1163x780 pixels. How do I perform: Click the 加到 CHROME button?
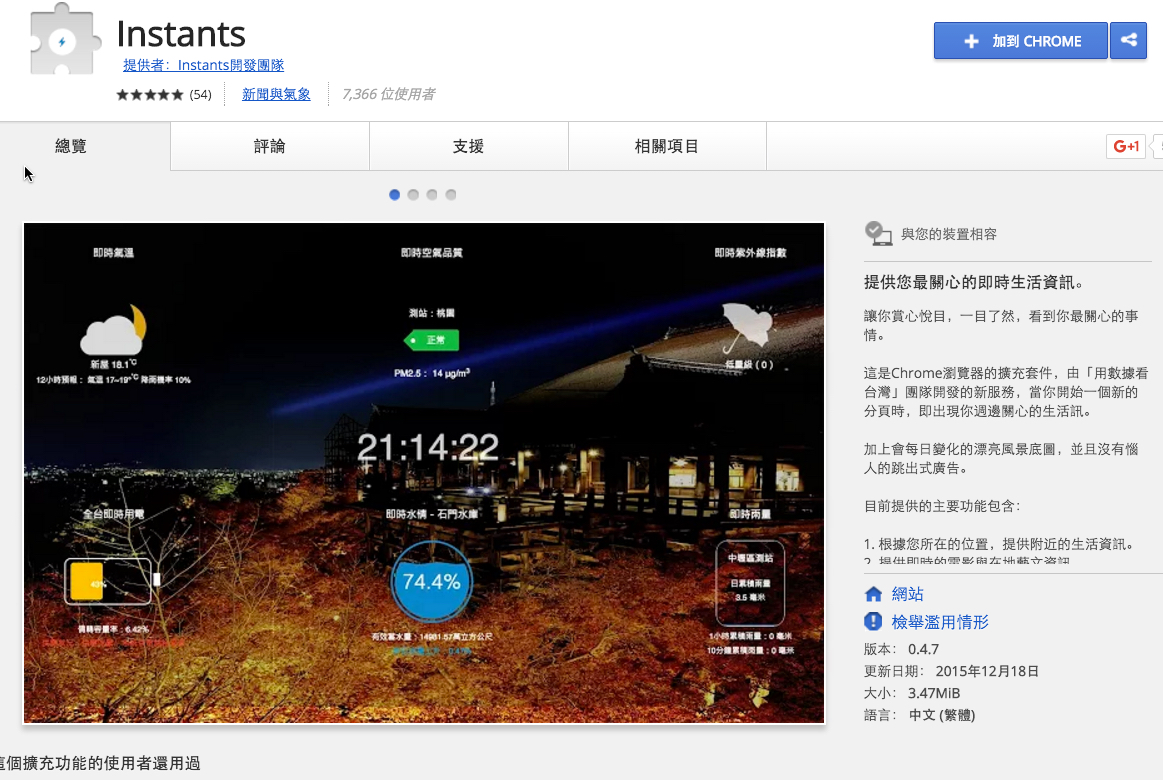1020,41
